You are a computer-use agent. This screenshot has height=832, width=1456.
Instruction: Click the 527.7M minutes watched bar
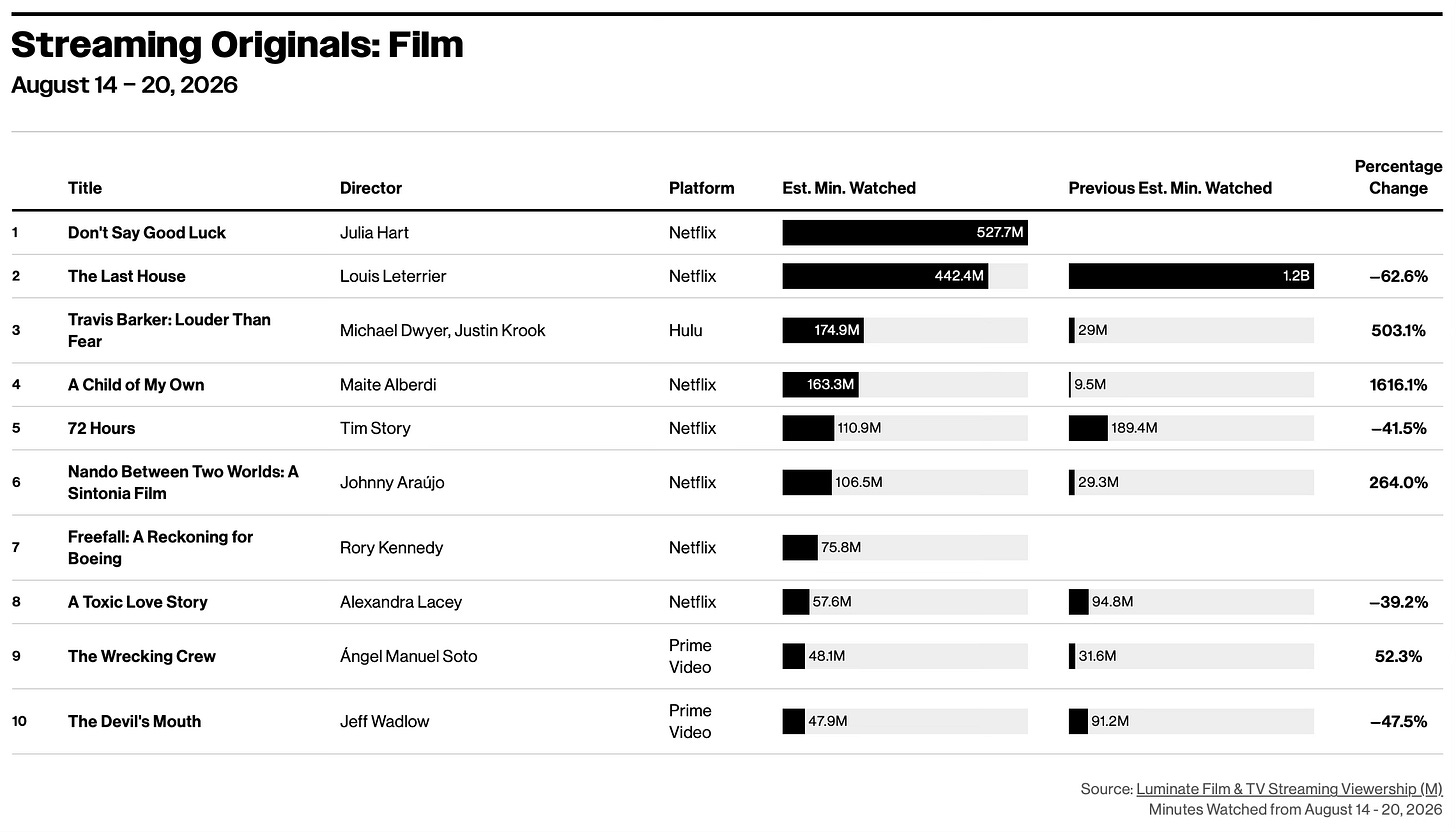(905, 233)
